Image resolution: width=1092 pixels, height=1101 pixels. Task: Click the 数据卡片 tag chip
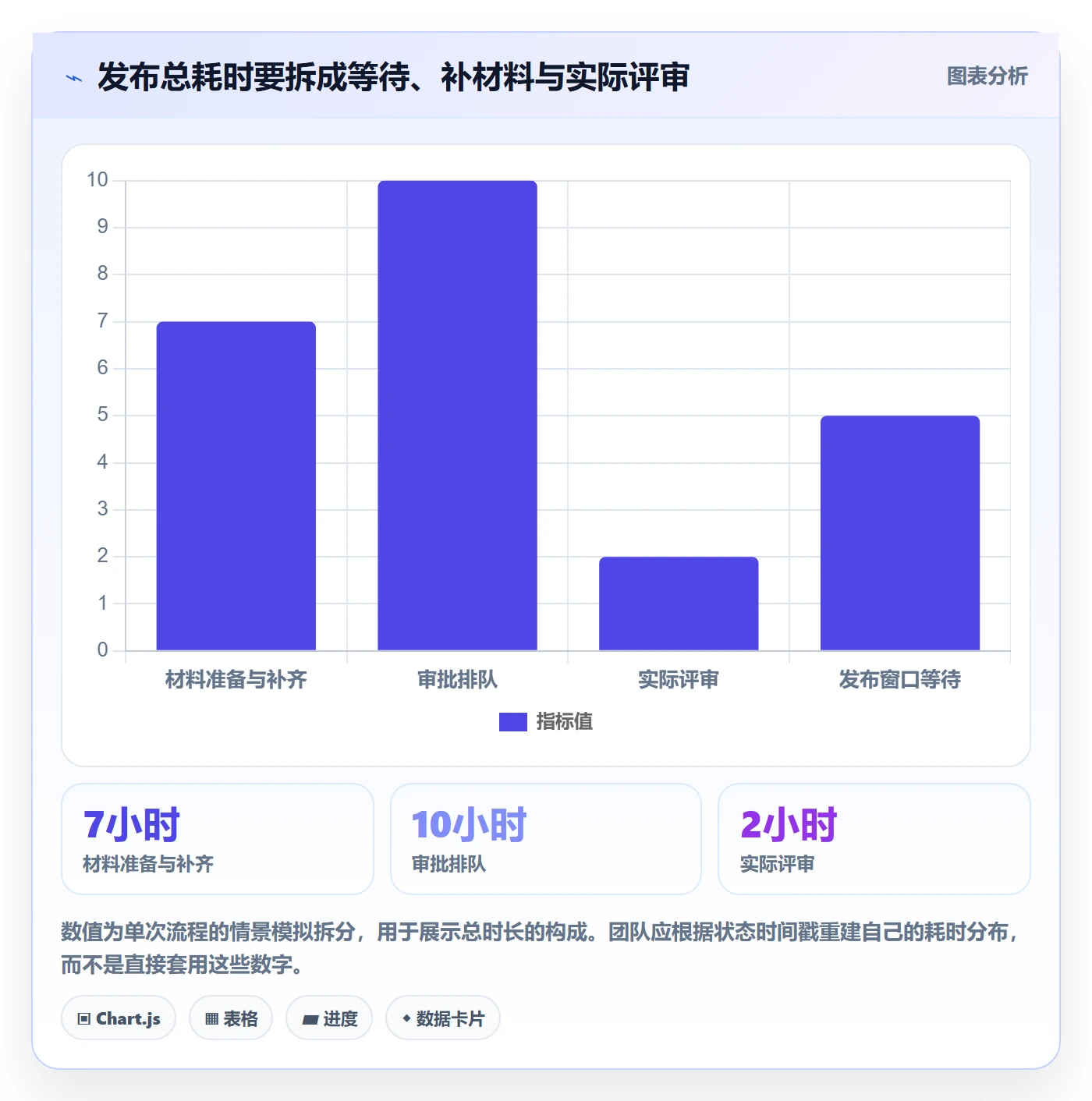click(443, 1018)
